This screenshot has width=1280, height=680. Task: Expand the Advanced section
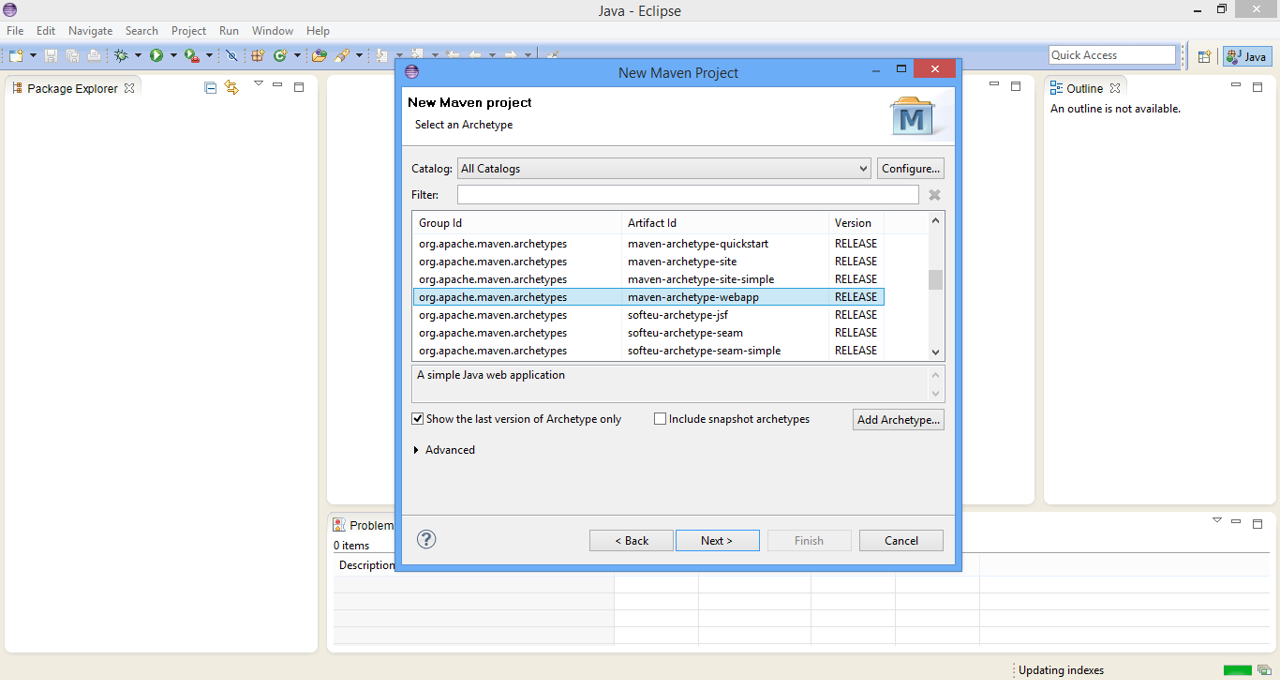click(x=416, y=450)
